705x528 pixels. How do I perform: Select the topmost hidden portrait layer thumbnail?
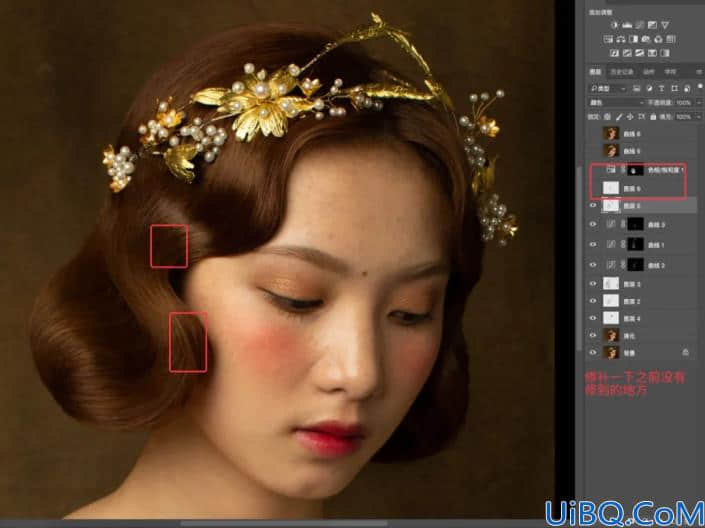tap(611, 134)
